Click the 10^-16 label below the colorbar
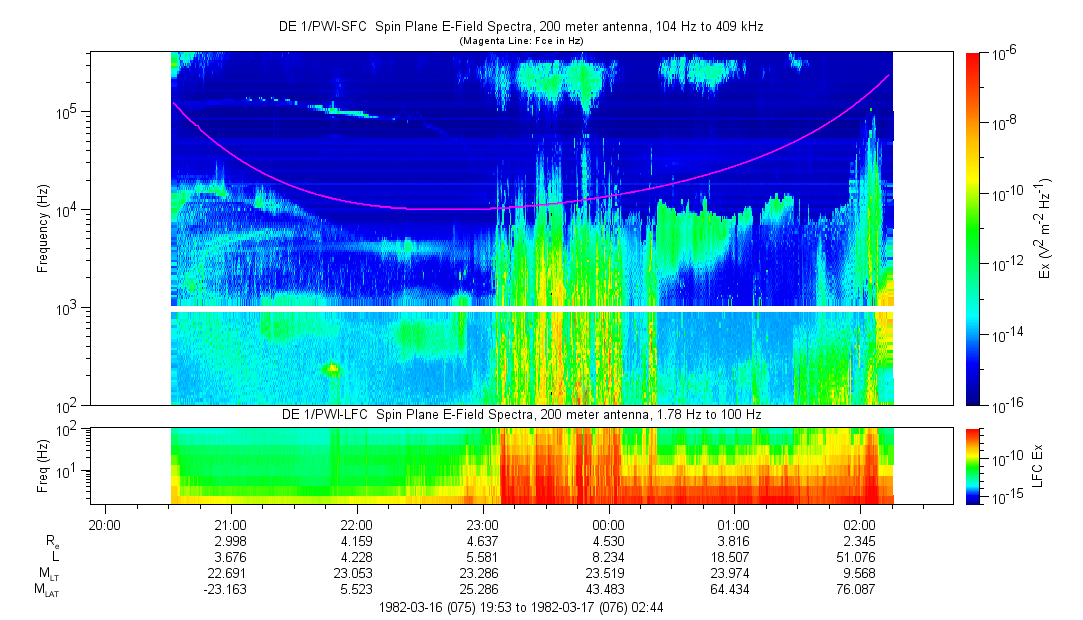This screenshot has width=1083, height=620. pyautogui.click(x=1007, y=404)
